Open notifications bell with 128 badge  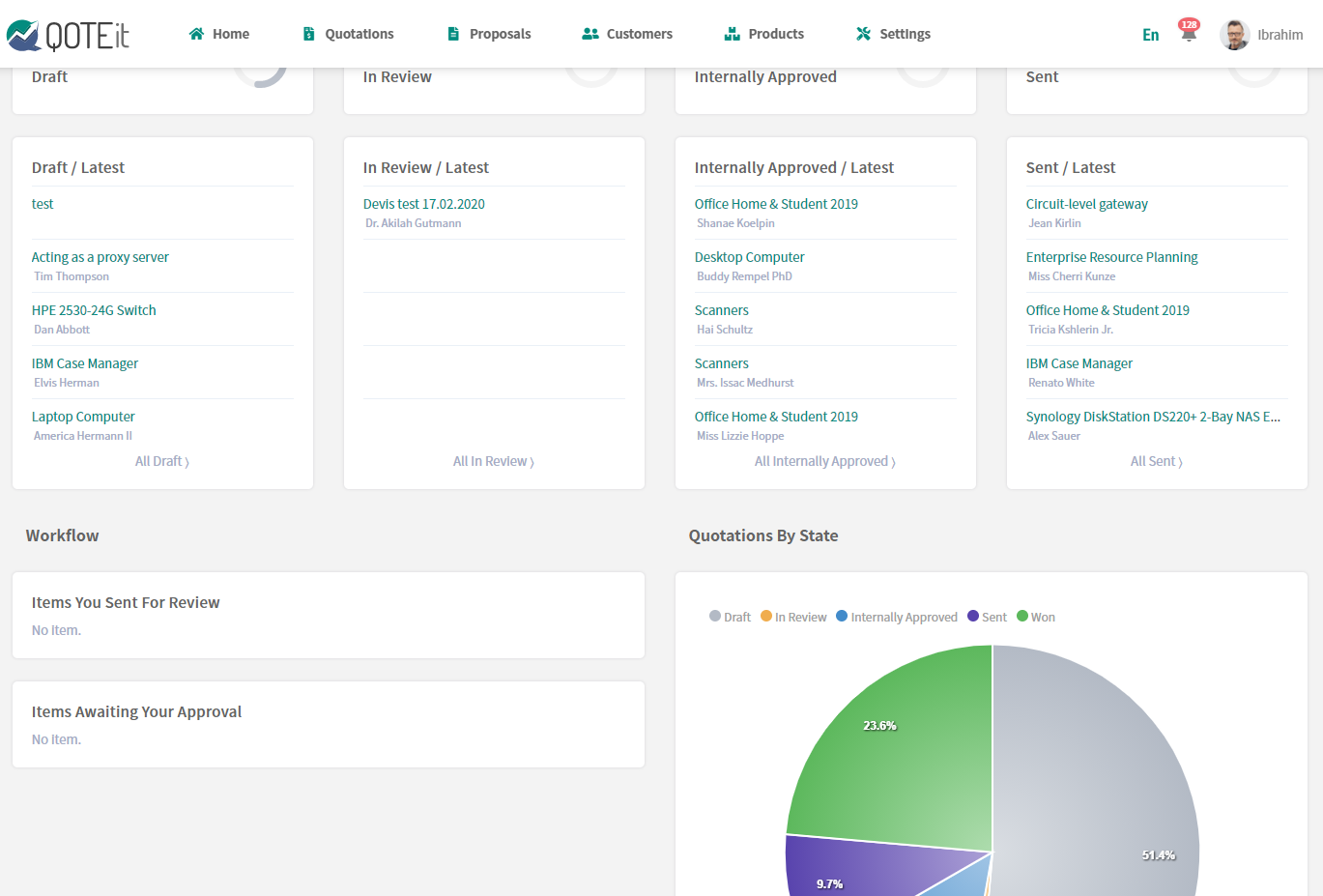(1189, 33)
